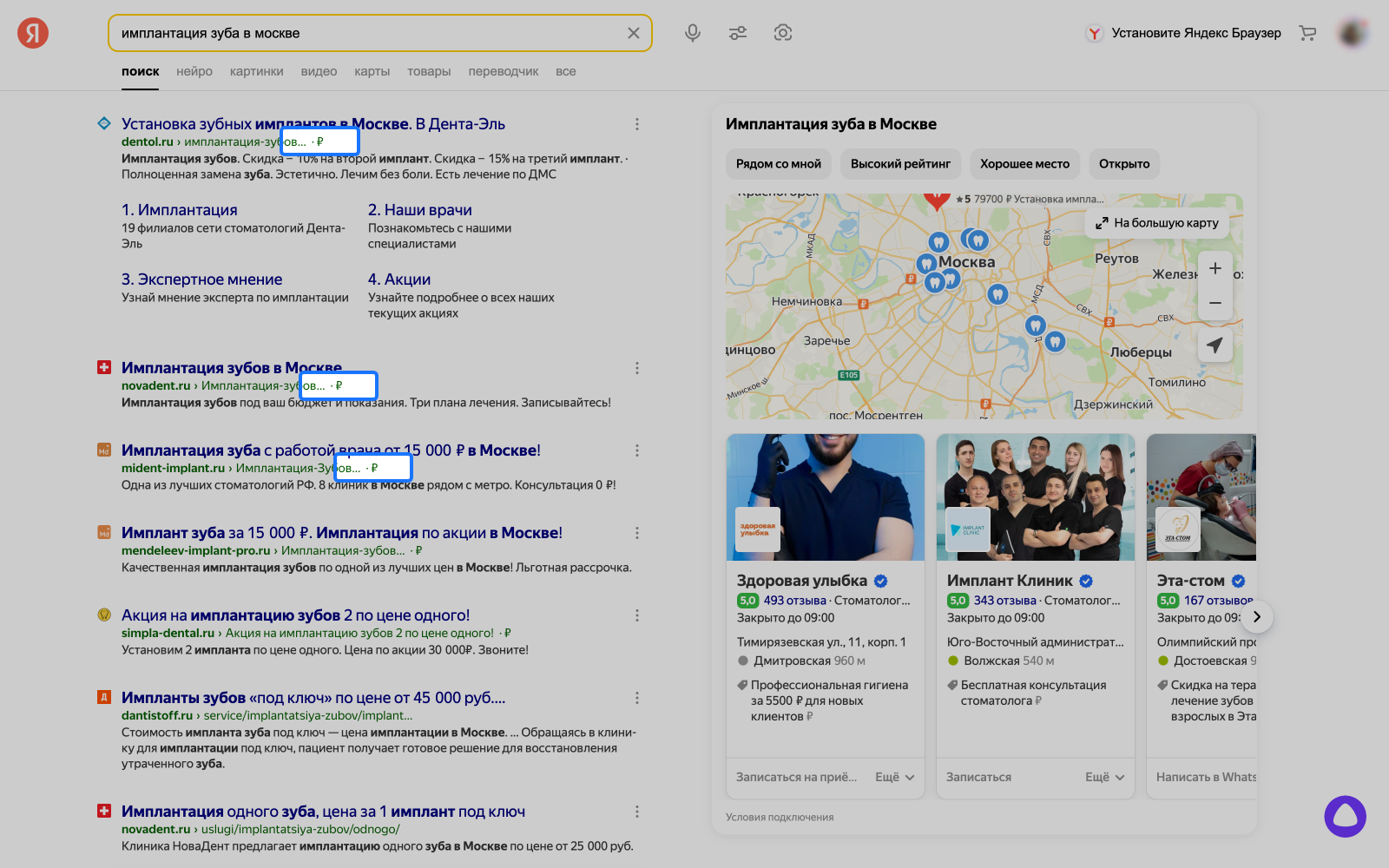Open 'Акция на имплантацию зубов' result link
Screen dimensions: 1389x868
click(x=295, y=615)
